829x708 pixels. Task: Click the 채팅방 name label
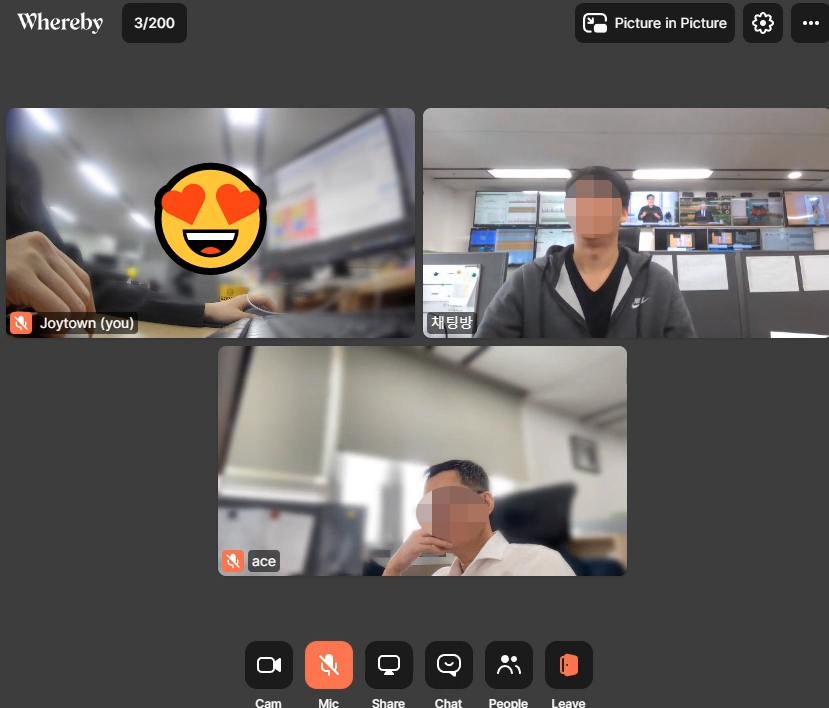[451, 323]
